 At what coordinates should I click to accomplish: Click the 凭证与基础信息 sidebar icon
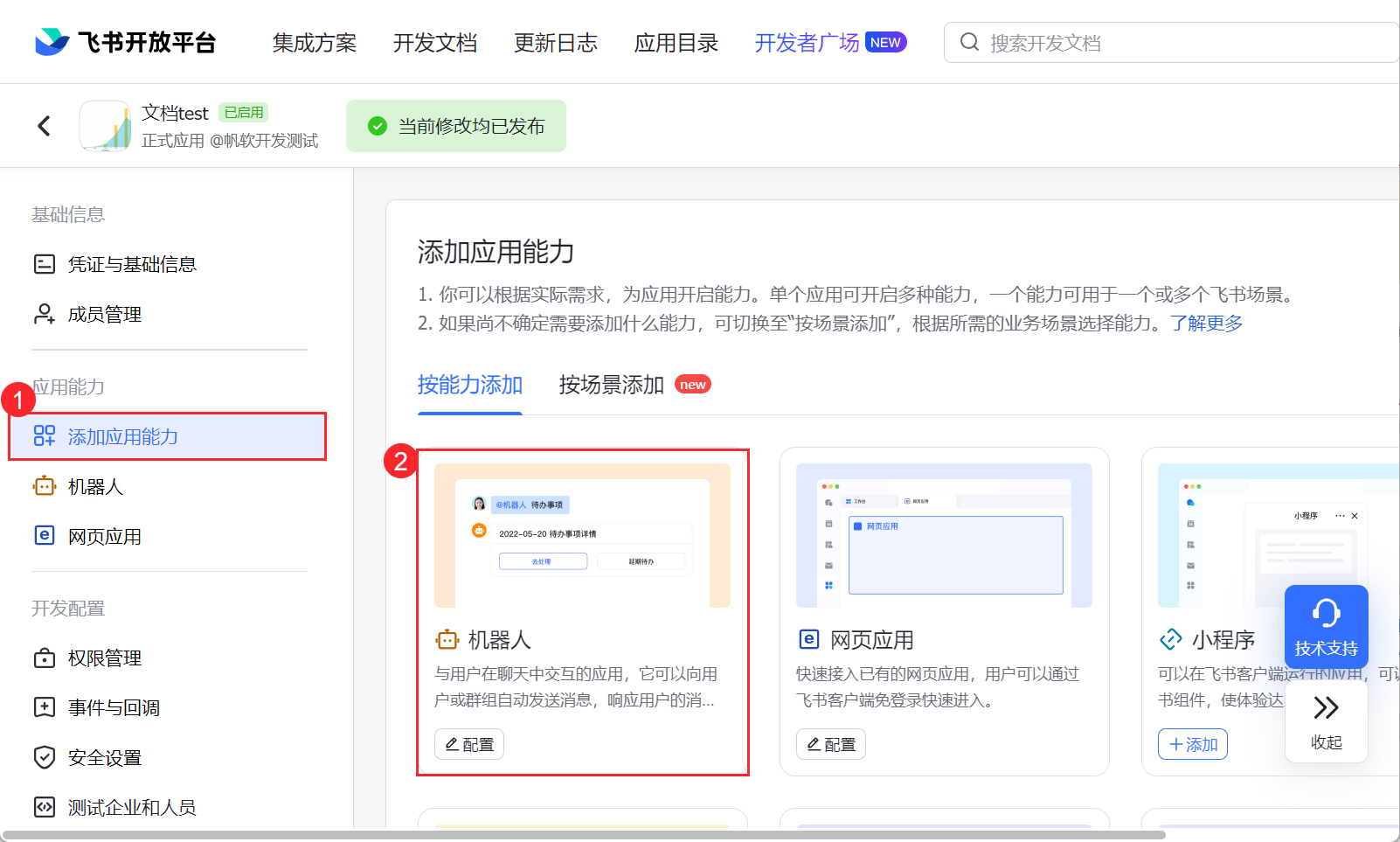44,264
